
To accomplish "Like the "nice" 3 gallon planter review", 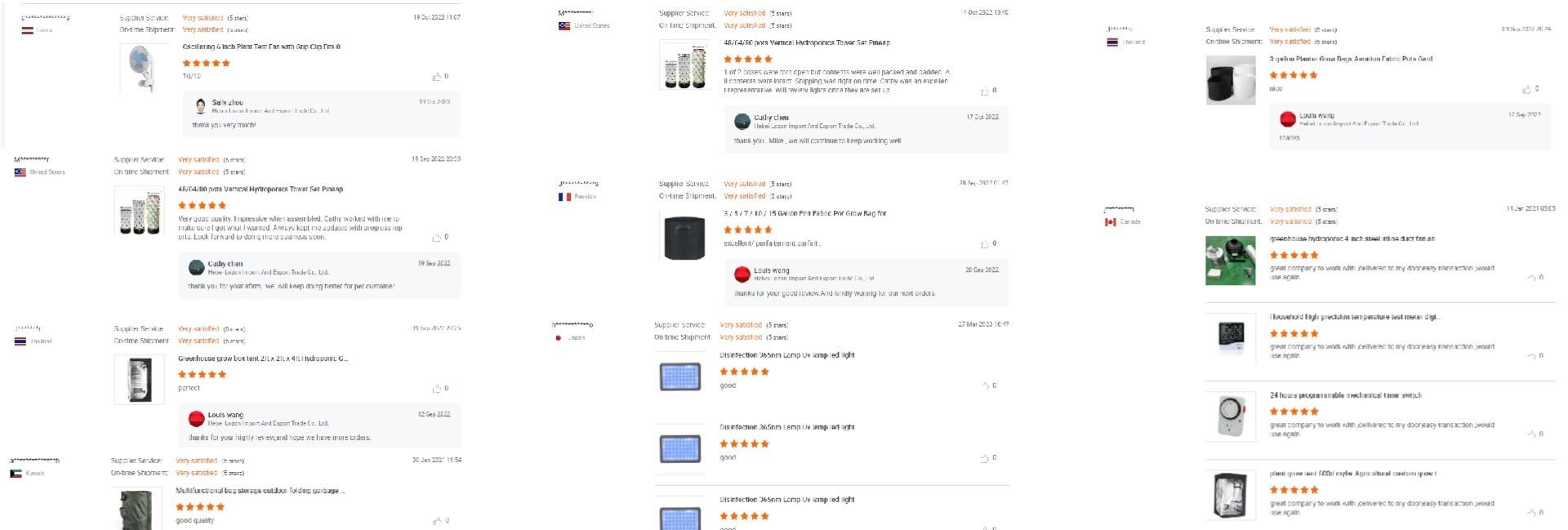I will coord(1526,89).
